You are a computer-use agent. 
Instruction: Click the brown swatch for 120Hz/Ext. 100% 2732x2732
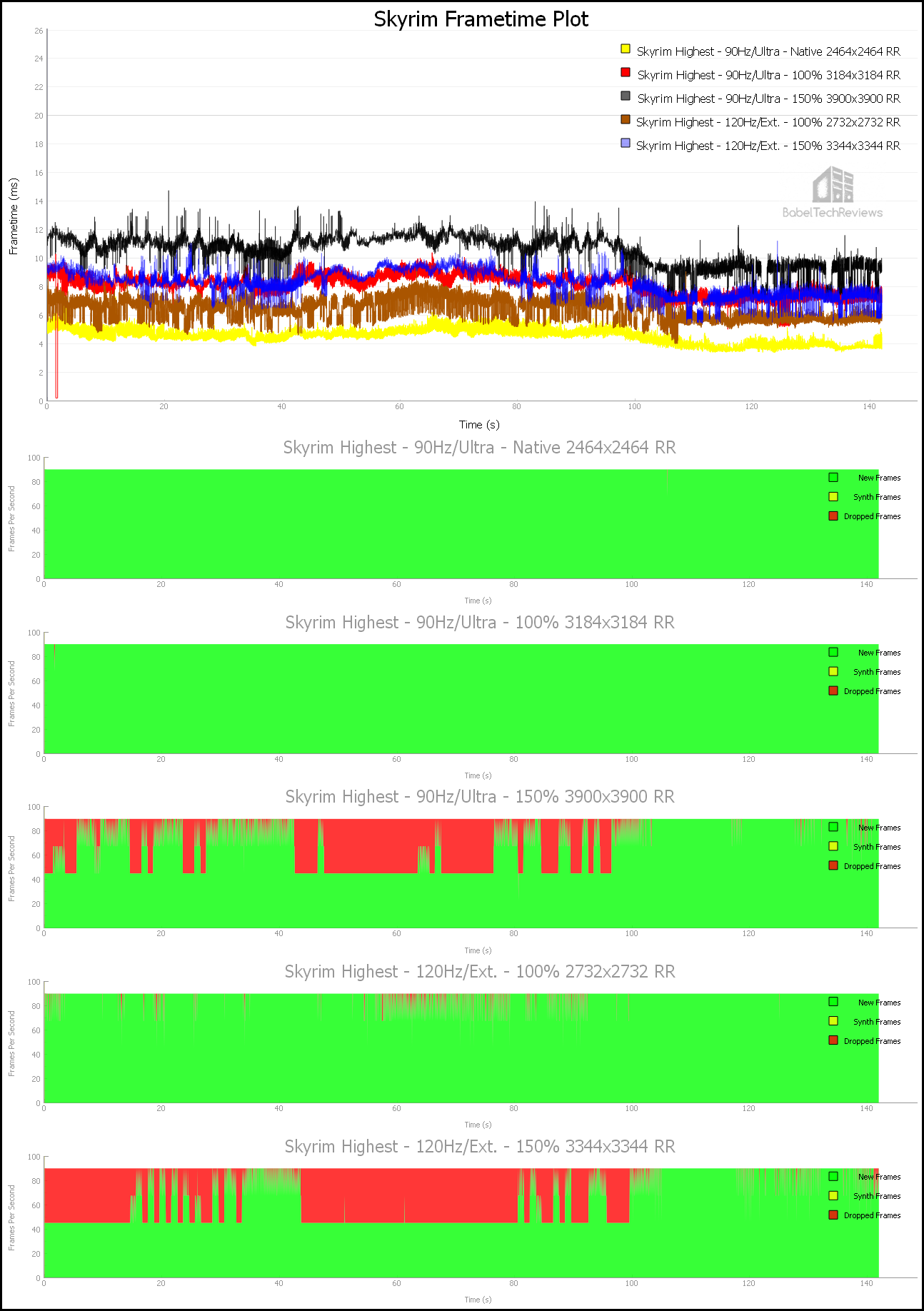point(626,119)
